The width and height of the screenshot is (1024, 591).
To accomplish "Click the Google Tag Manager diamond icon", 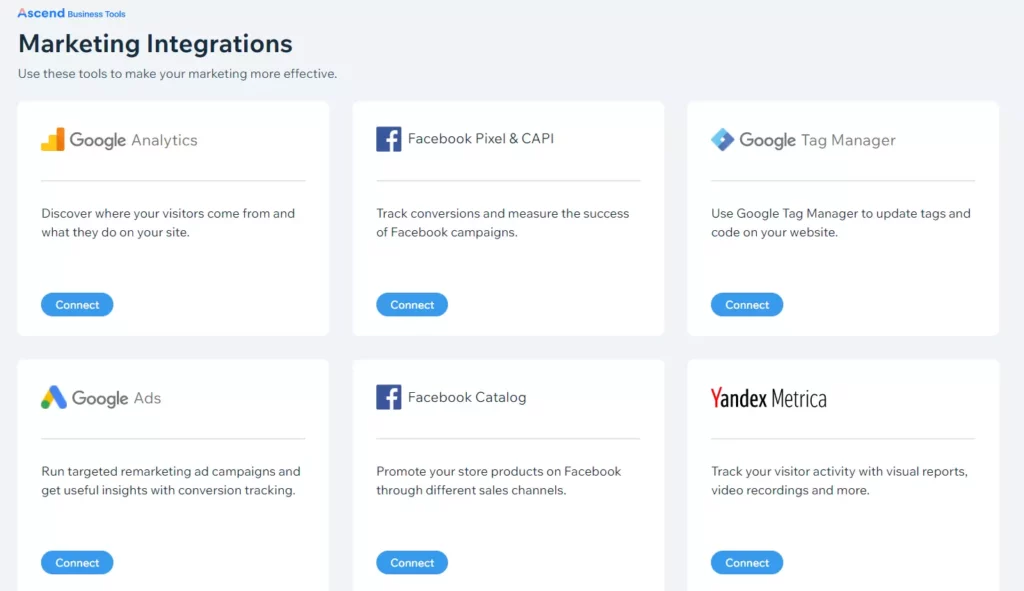I will coord(722,140).
